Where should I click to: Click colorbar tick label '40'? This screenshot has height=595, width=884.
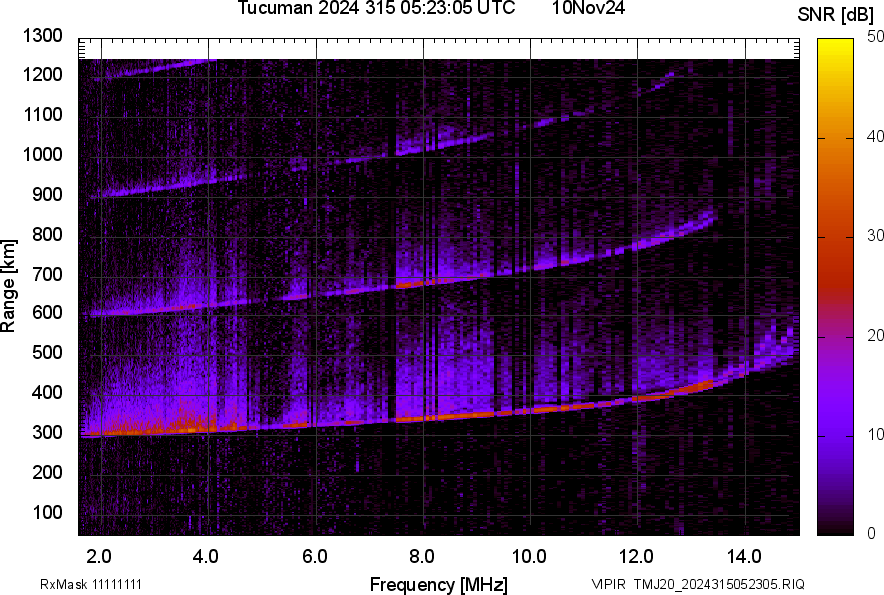pos(876,136)
